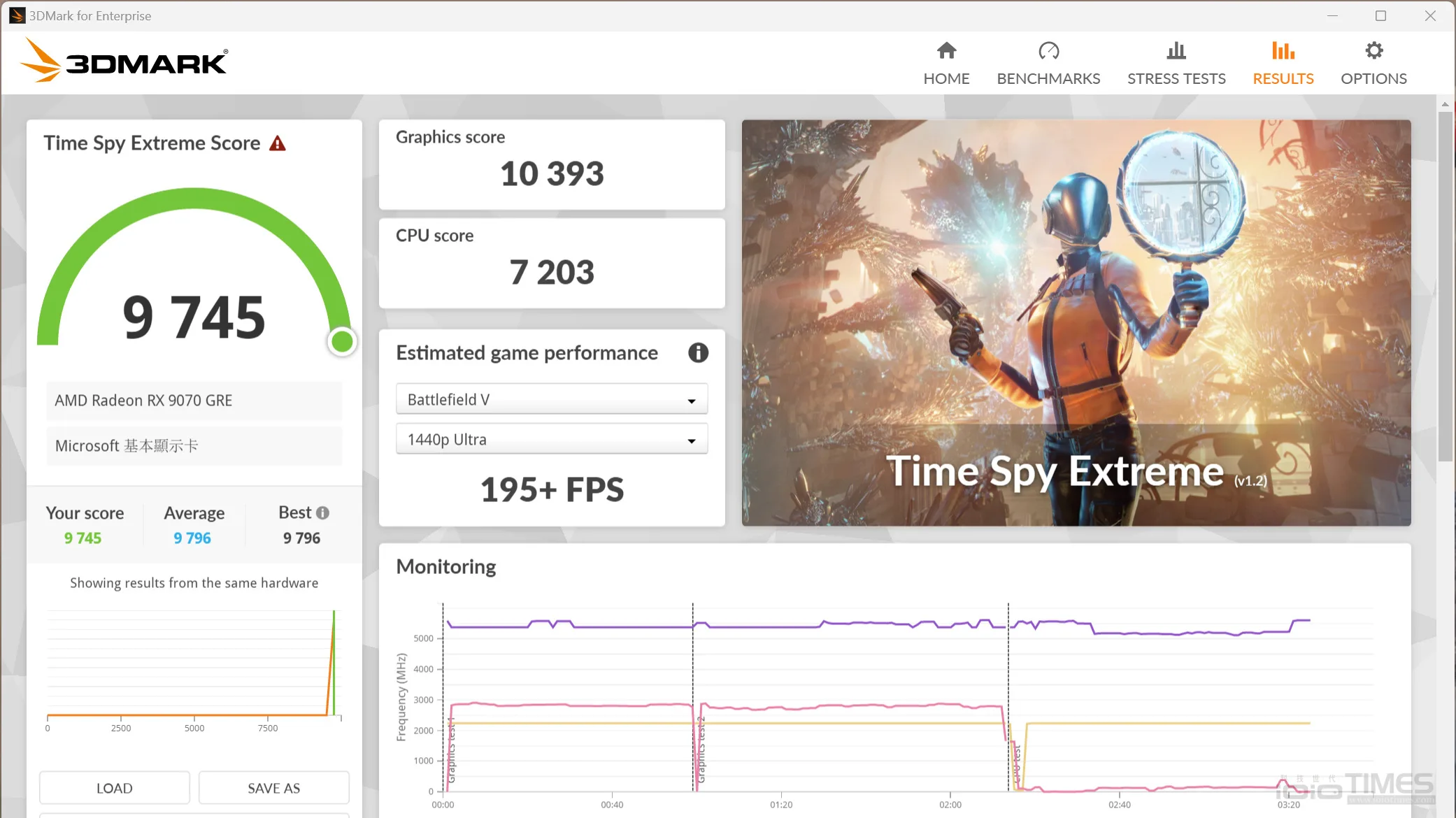Viewport: 1456px width, 818px height.
Task: Click the green gauge end indicator dot
Action: pyautogui.click(x=342, y=341)
